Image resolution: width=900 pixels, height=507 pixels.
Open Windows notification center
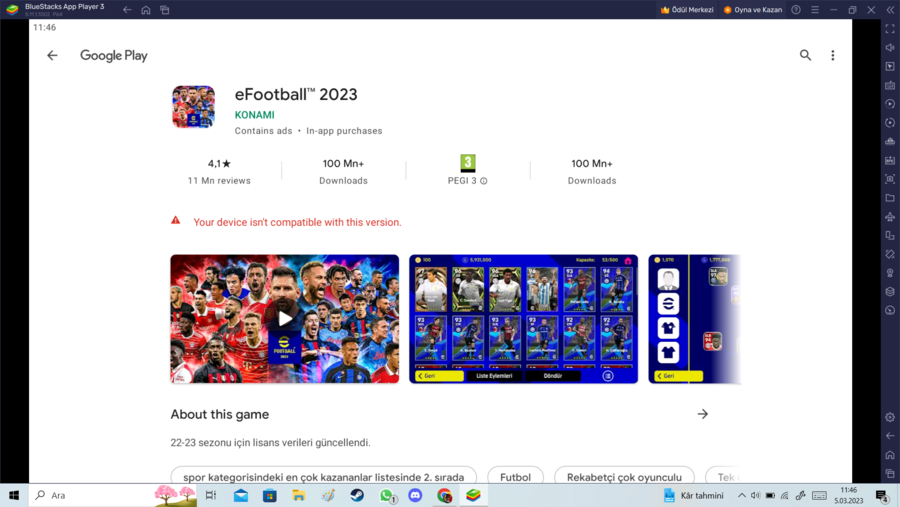pos(883,496)
